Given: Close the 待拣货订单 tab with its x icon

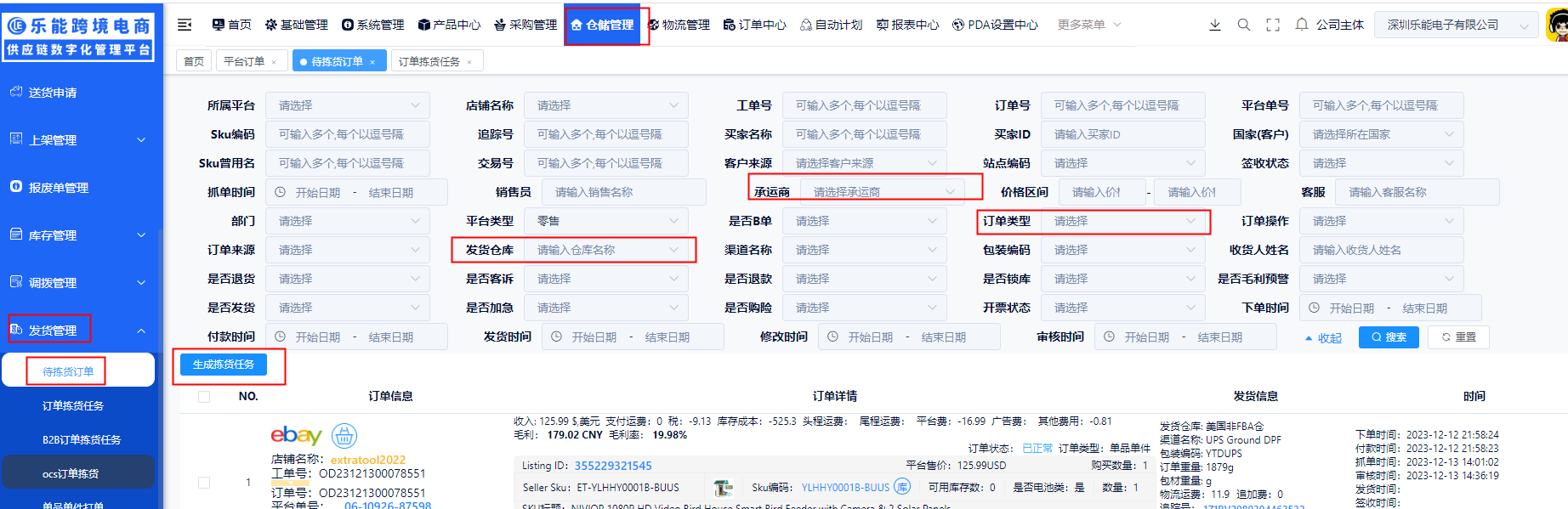Looking at the screenshot, I should pyautogui.click(x=372, y=62).
